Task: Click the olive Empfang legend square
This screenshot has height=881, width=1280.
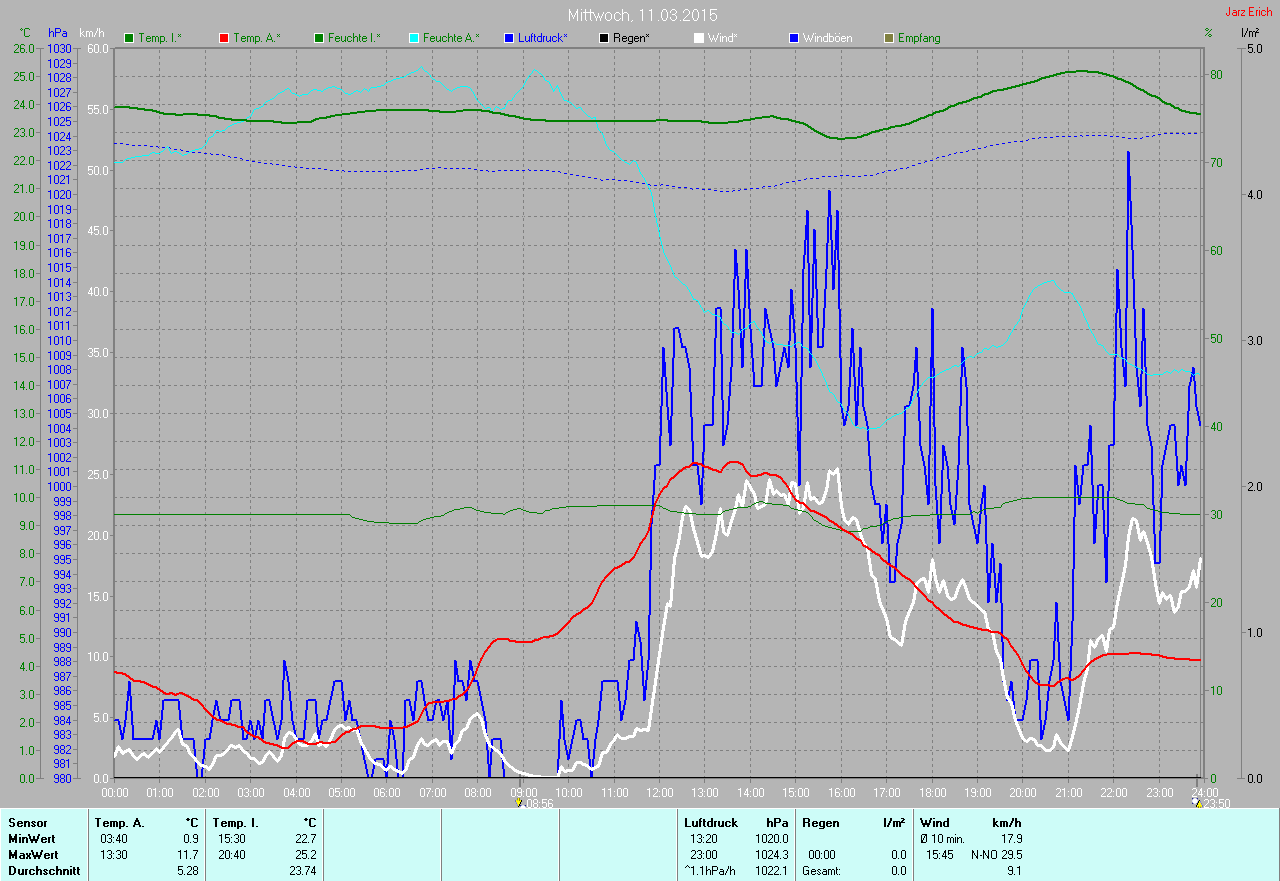Action: click(889, 38)
